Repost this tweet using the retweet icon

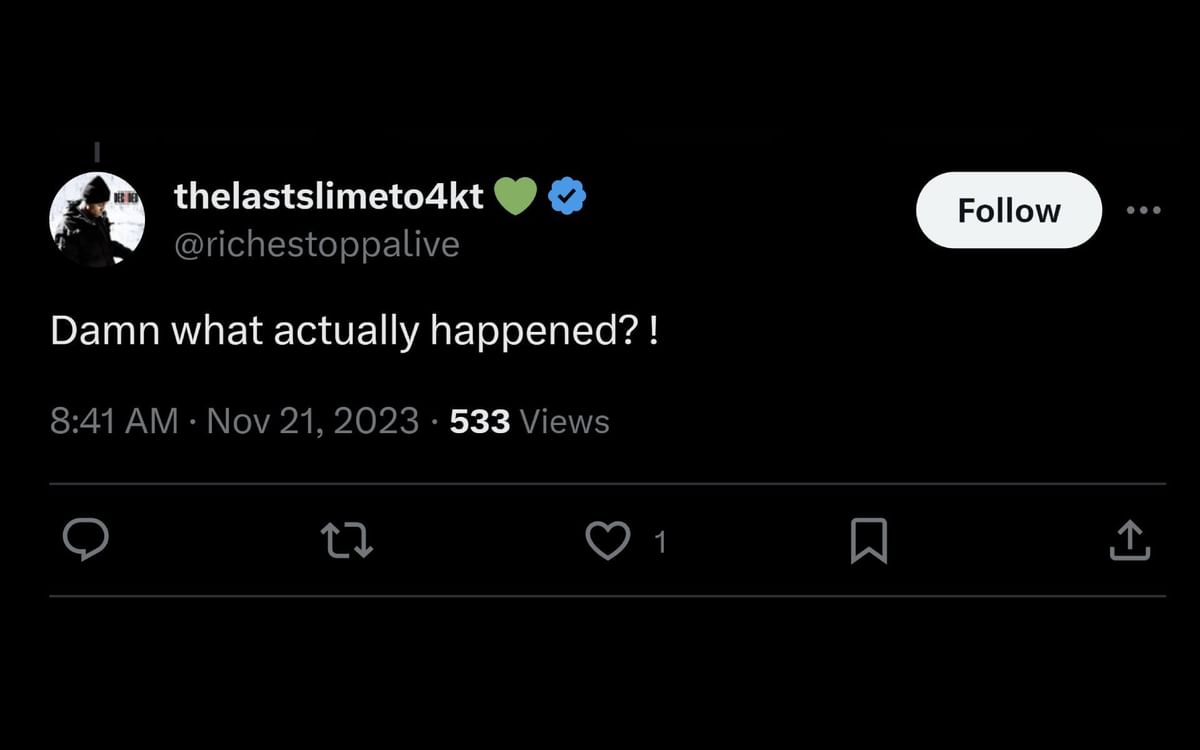pos(346,541)
